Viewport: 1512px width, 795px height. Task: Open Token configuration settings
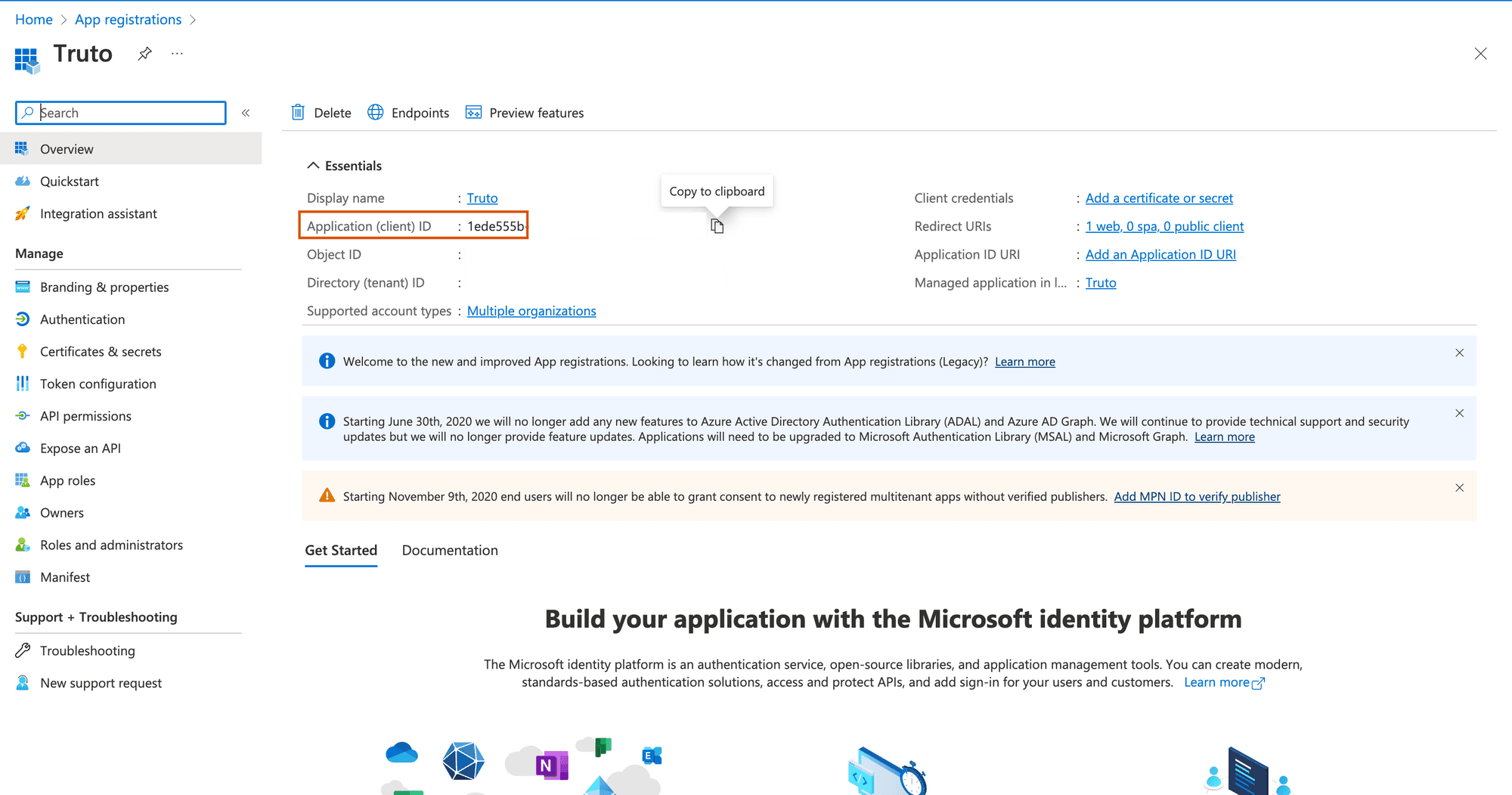click(x=98, y=384)
